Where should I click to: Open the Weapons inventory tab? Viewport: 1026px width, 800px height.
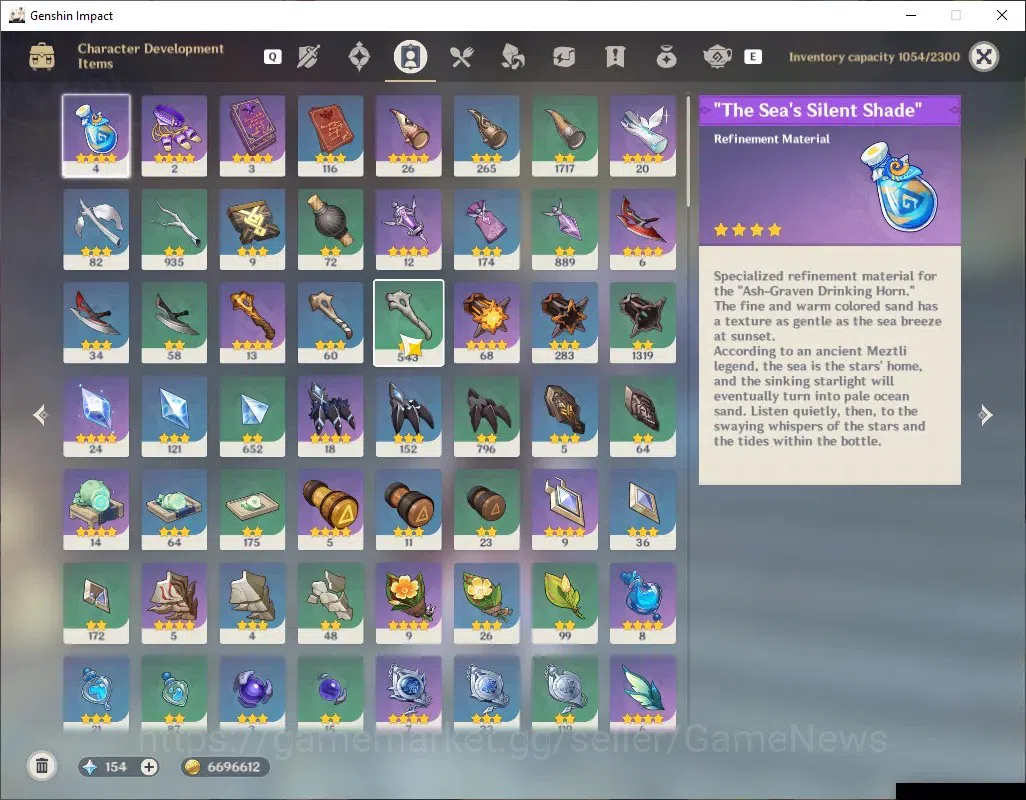coord(308,57)
